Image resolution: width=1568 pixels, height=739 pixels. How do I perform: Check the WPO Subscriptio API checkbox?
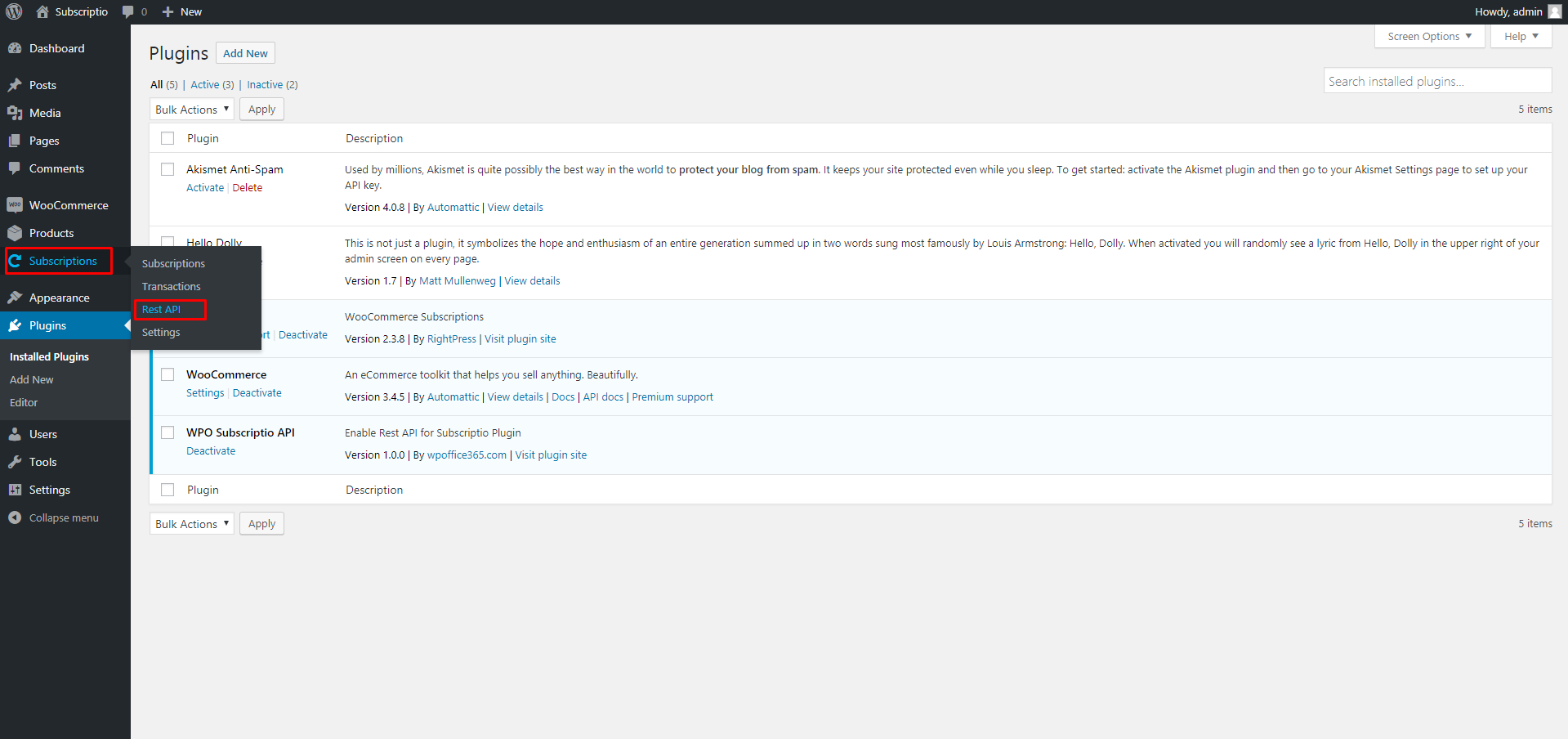168,432
